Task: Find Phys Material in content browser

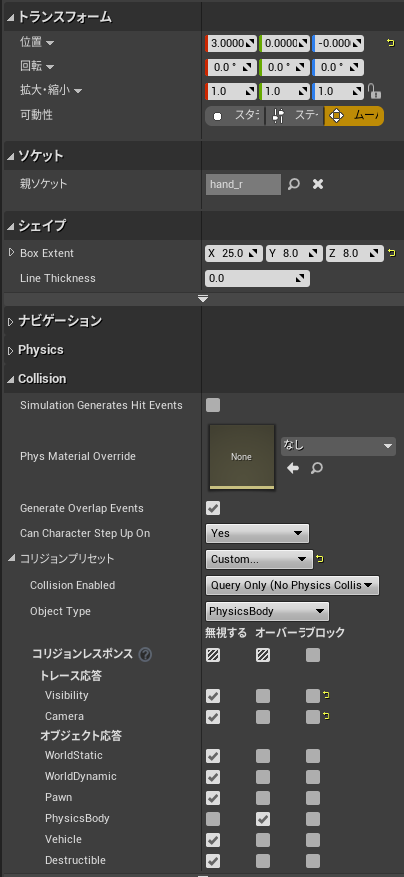Action: (317, 468)
